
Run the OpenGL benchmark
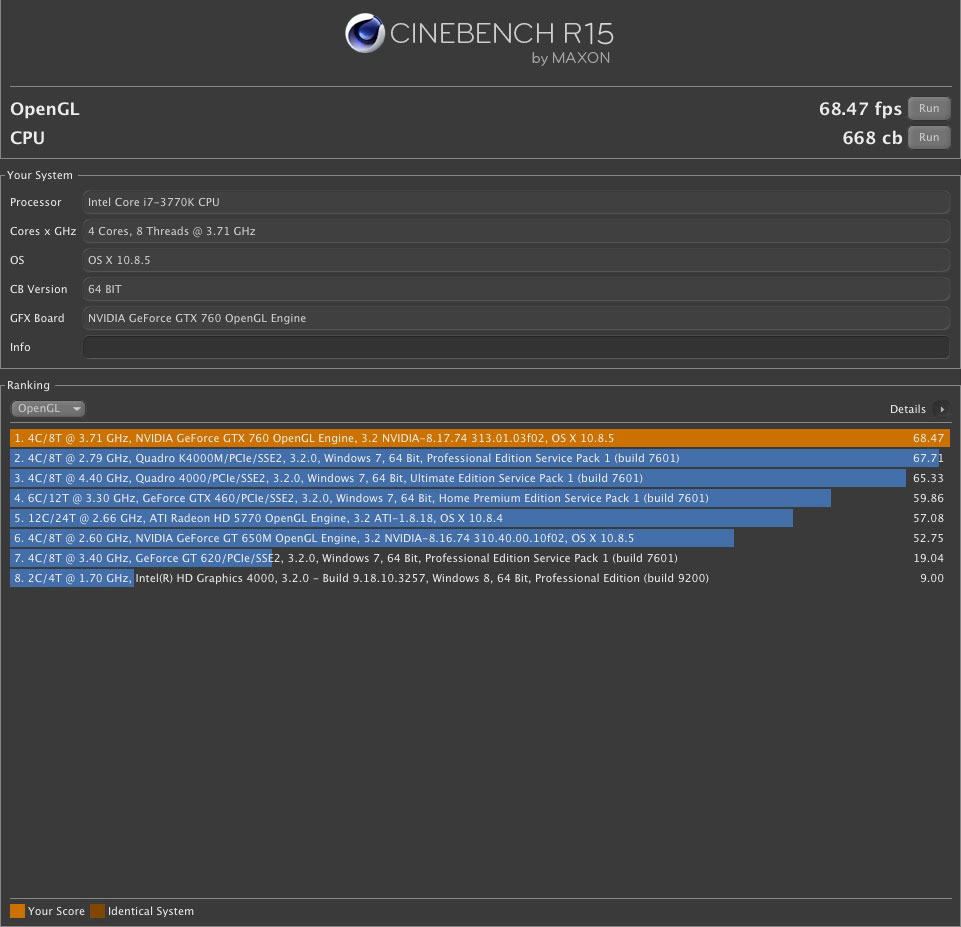[x=929, y=108]
